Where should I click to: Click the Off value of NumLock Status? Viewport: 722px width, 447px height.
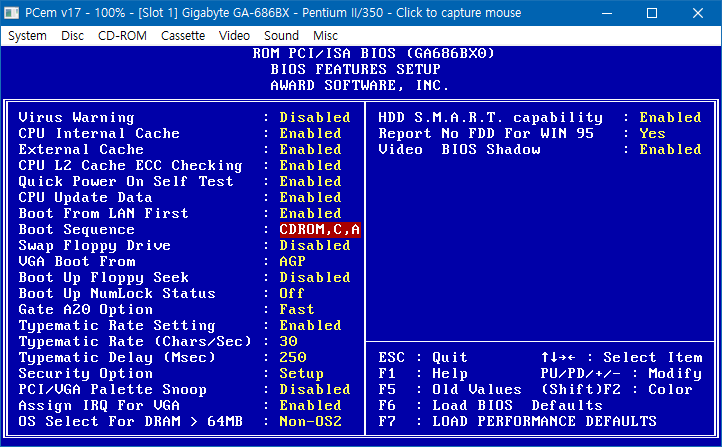[292, 293]
